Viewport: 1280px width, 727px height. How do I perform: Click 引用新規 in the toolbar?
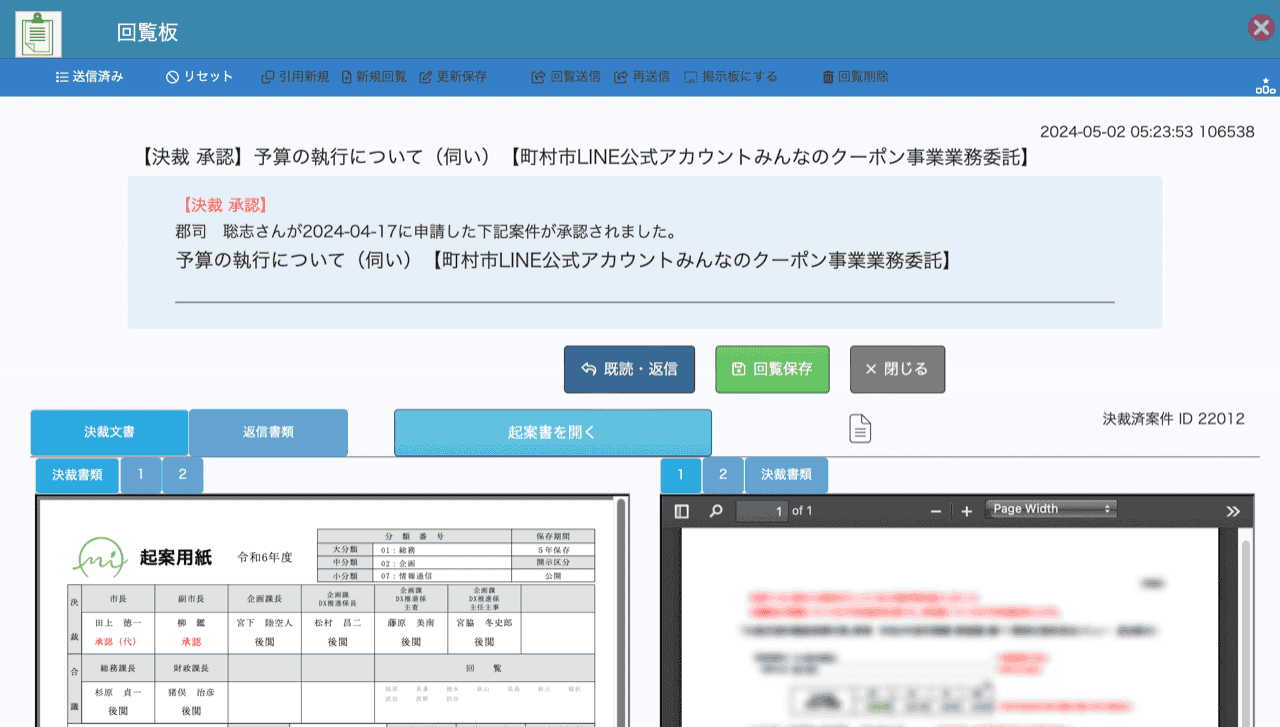[295, 77]
